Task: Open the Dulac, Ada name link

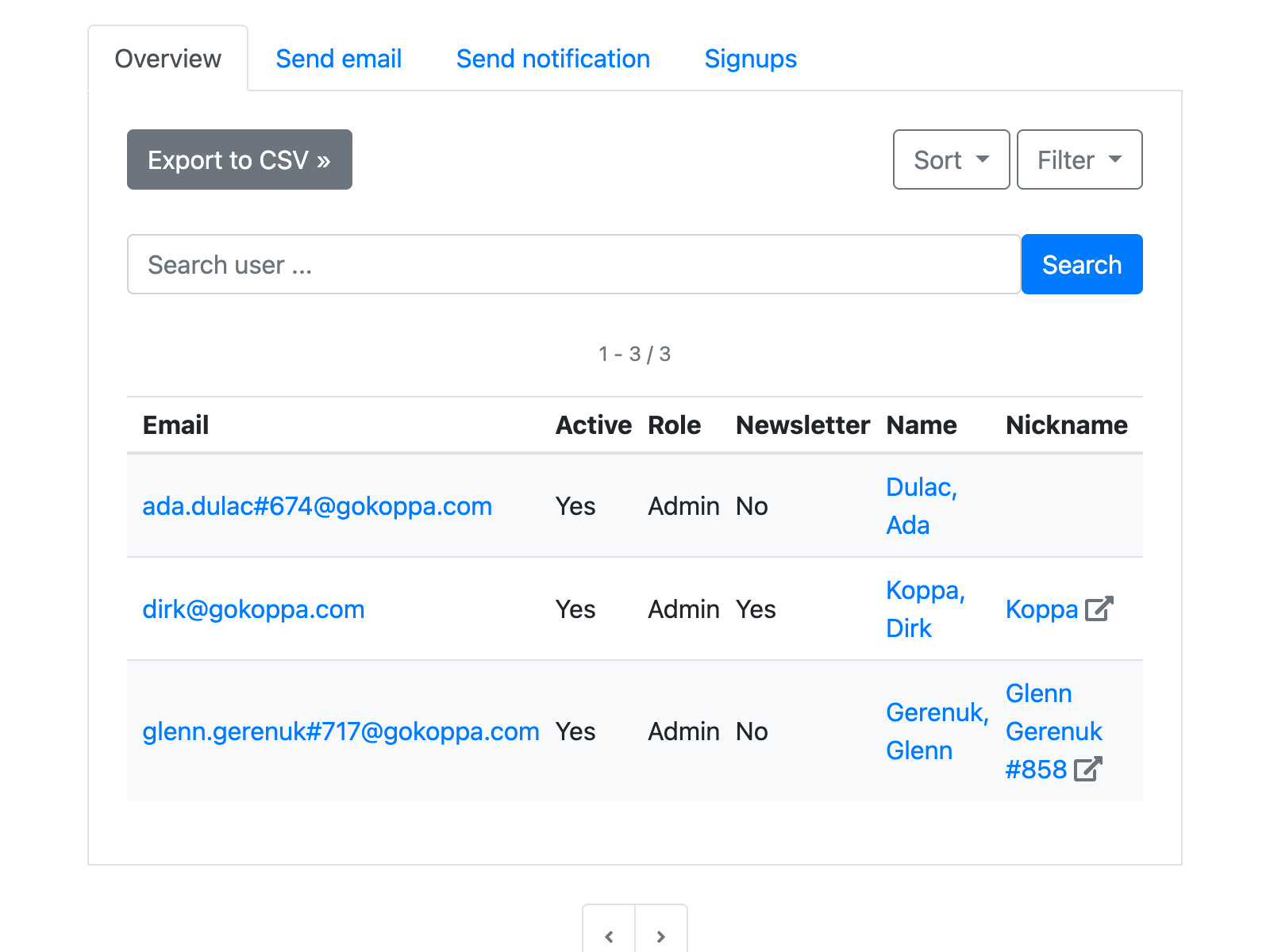Action: [921, 506]
